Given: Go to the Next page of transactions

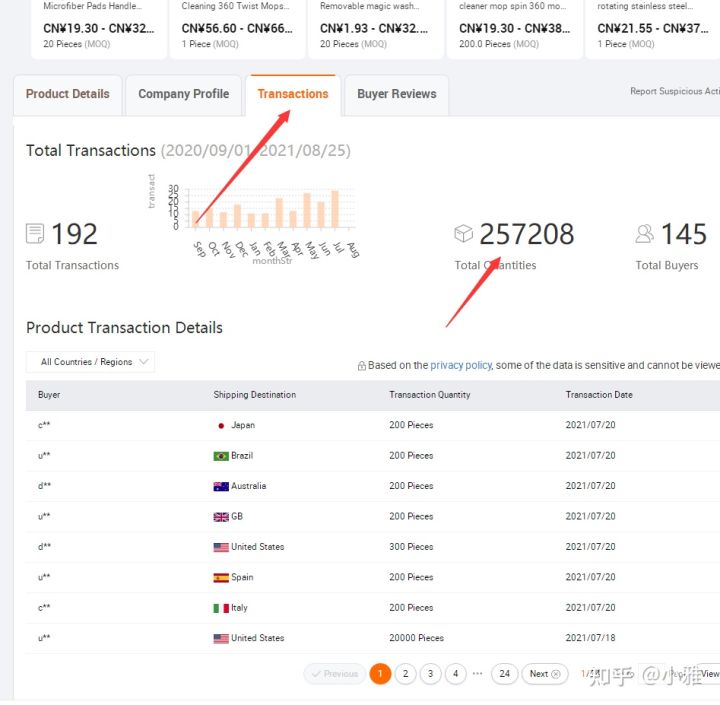Looking at the screenshot, I should pos(544,674).
